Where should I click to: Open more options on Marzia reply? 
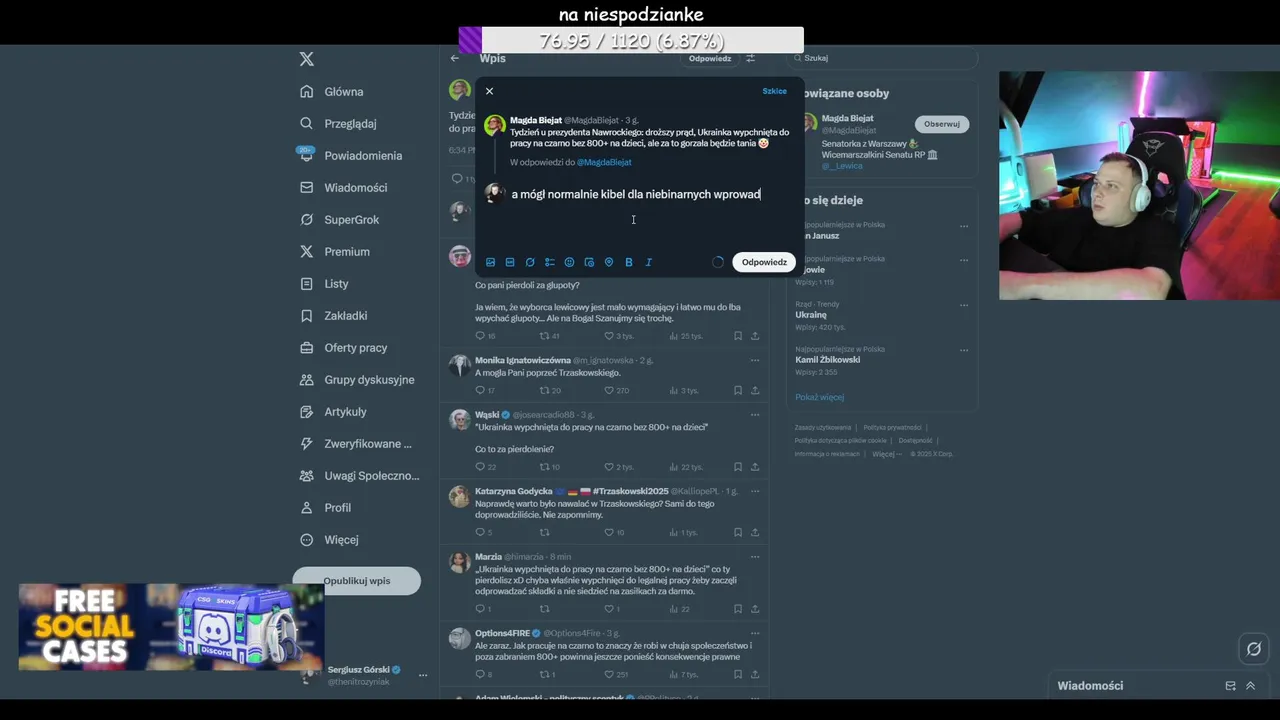(x=755, y=557)
